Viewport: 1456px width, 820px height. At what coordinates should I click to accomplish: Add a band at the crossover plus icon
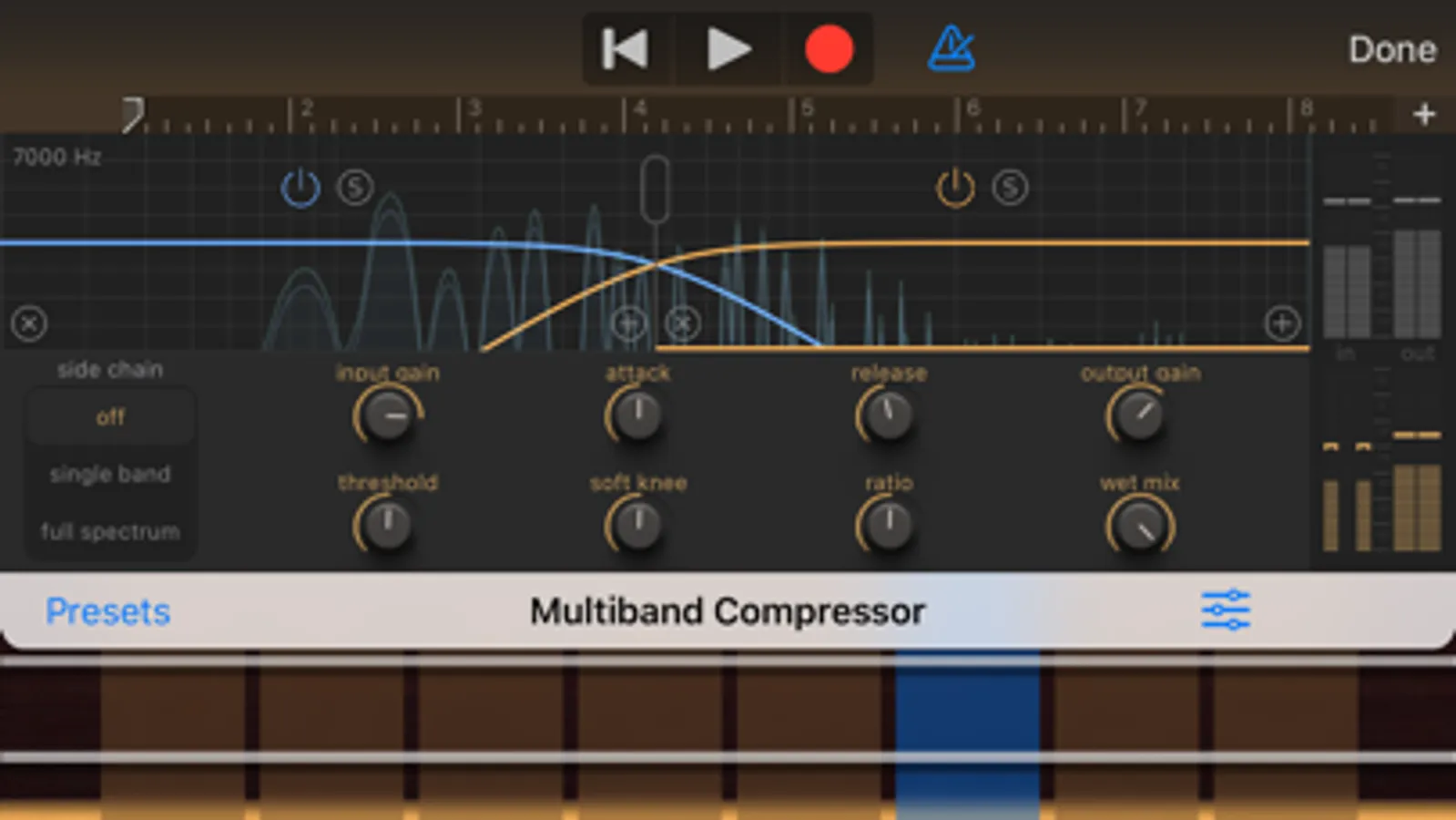coord(628,323)
